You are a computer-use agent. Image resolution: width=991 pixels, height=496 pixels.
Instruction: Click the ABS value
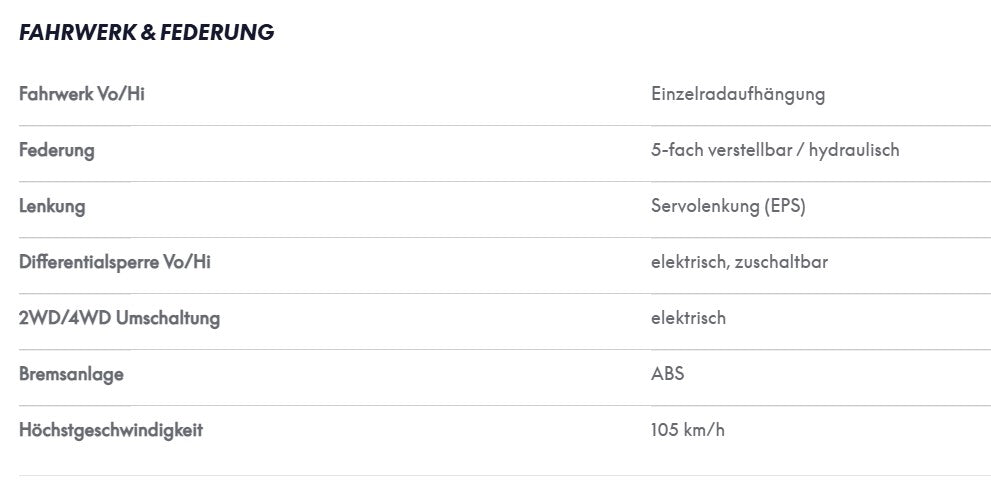pos(667,374)
